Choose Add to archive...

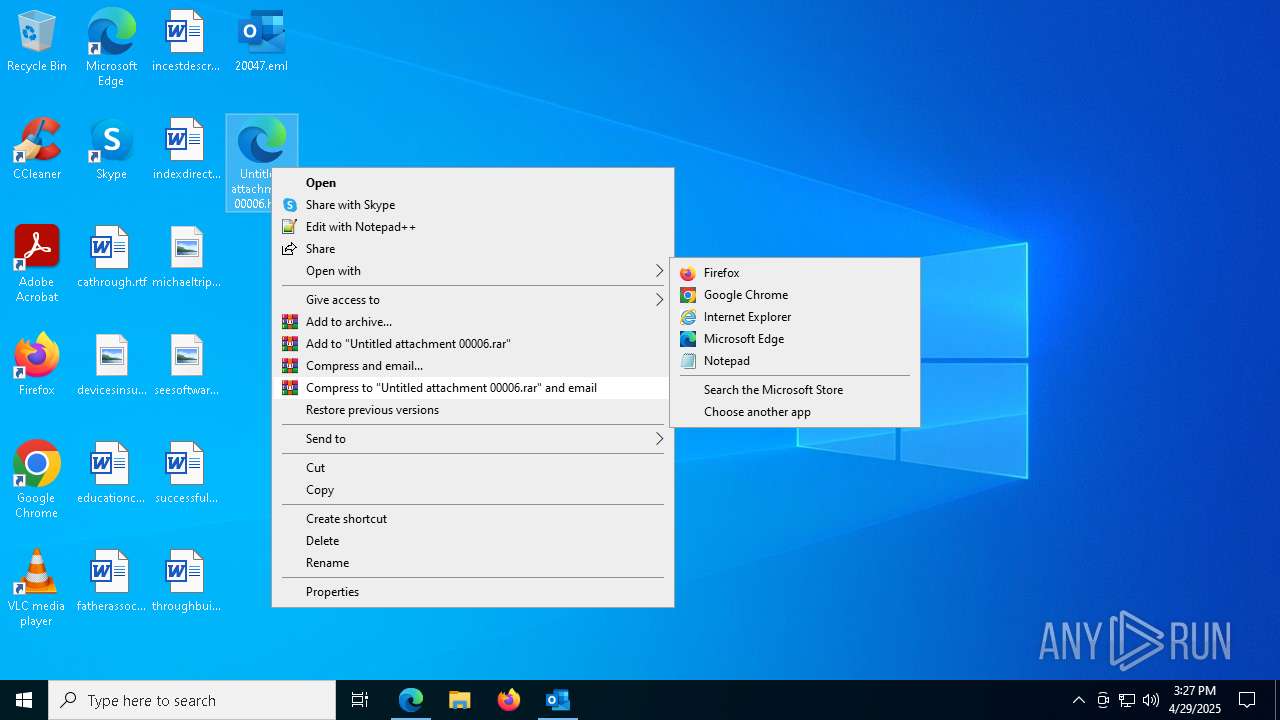[472, 322]
